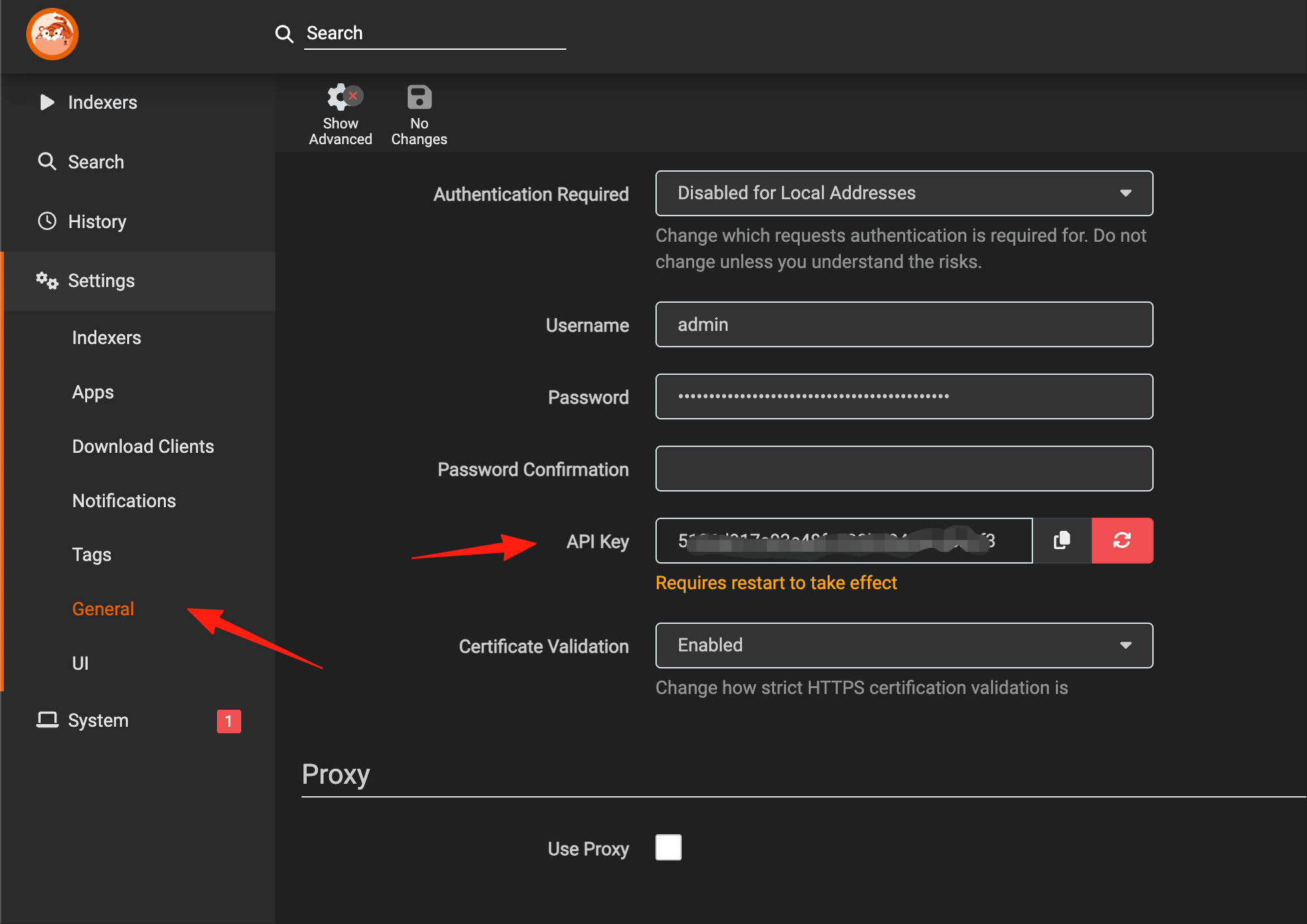Open Notifications settings
This screenshot has width=1307, height=924.
coord(124,501)
